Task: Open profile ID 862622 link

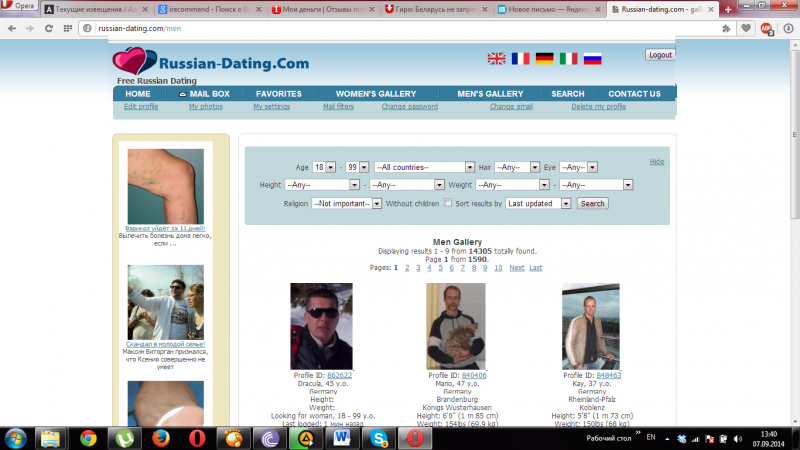Action: [x=339, y=376]
